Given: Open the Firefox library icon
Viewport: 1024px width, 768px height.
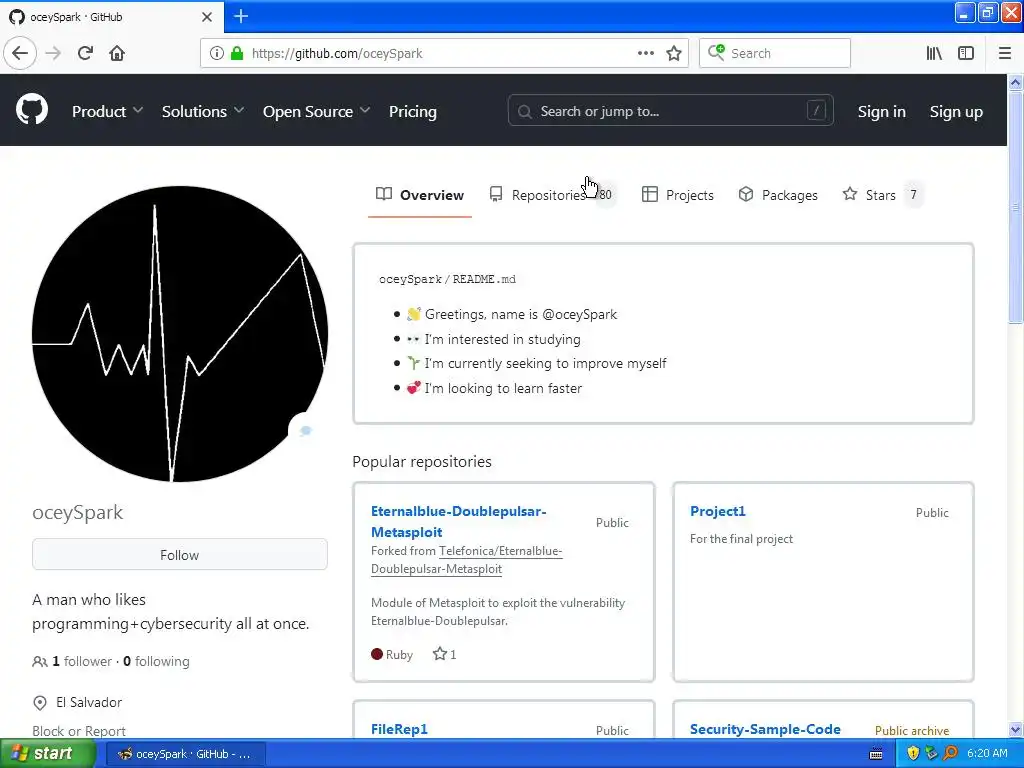Looking at the screenshot, I should (934, 54).
